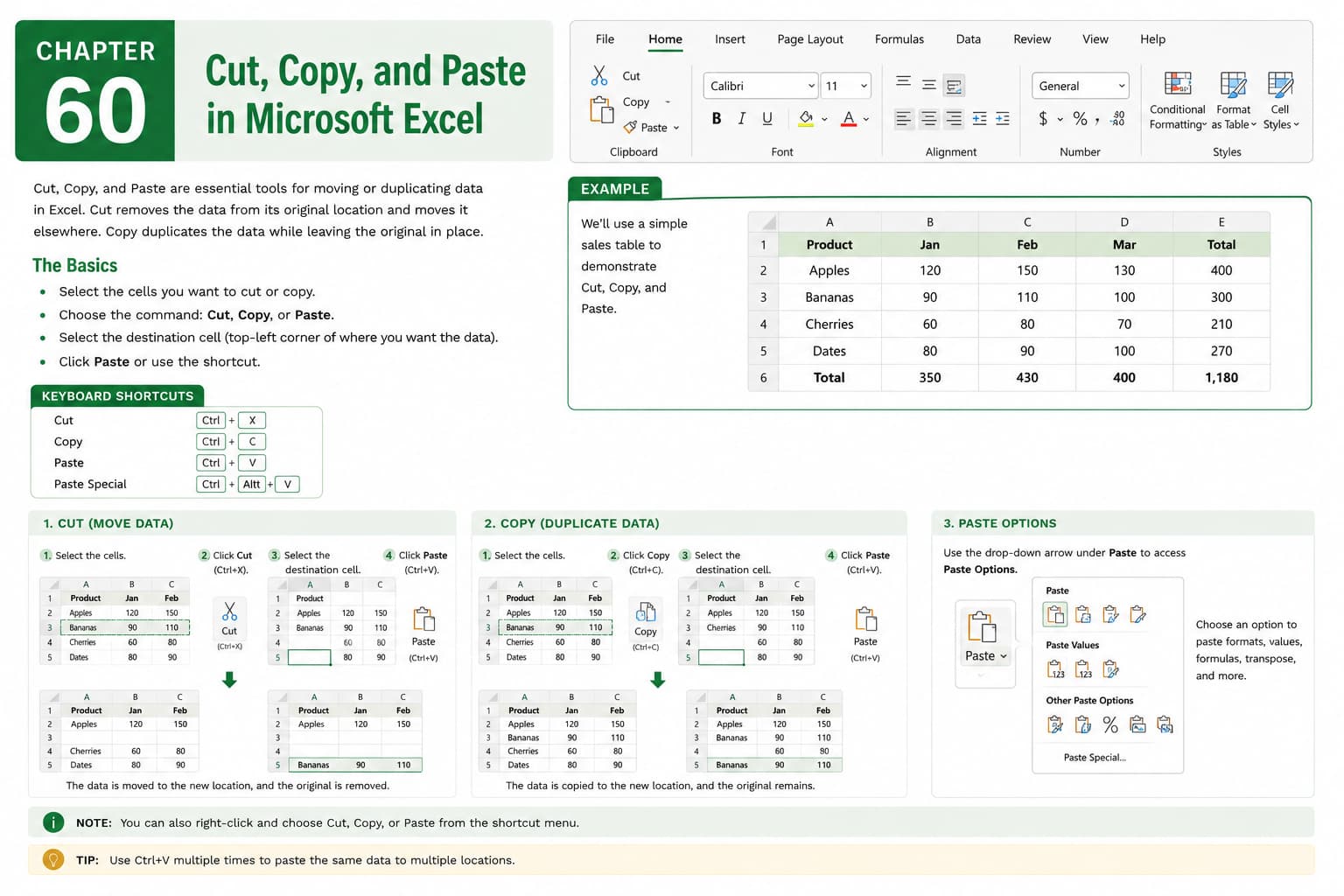Click the Paste (Ctrl+V) icon in Cut section

(423, 619)
